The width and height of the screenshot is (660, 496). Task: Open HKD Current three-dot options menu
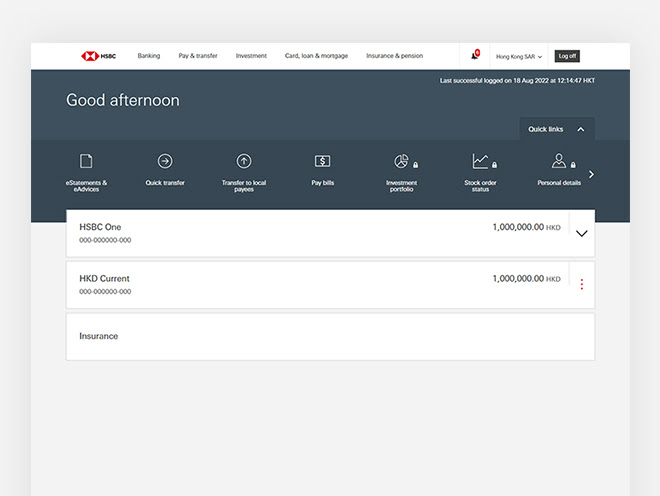(x=582, y=284)
